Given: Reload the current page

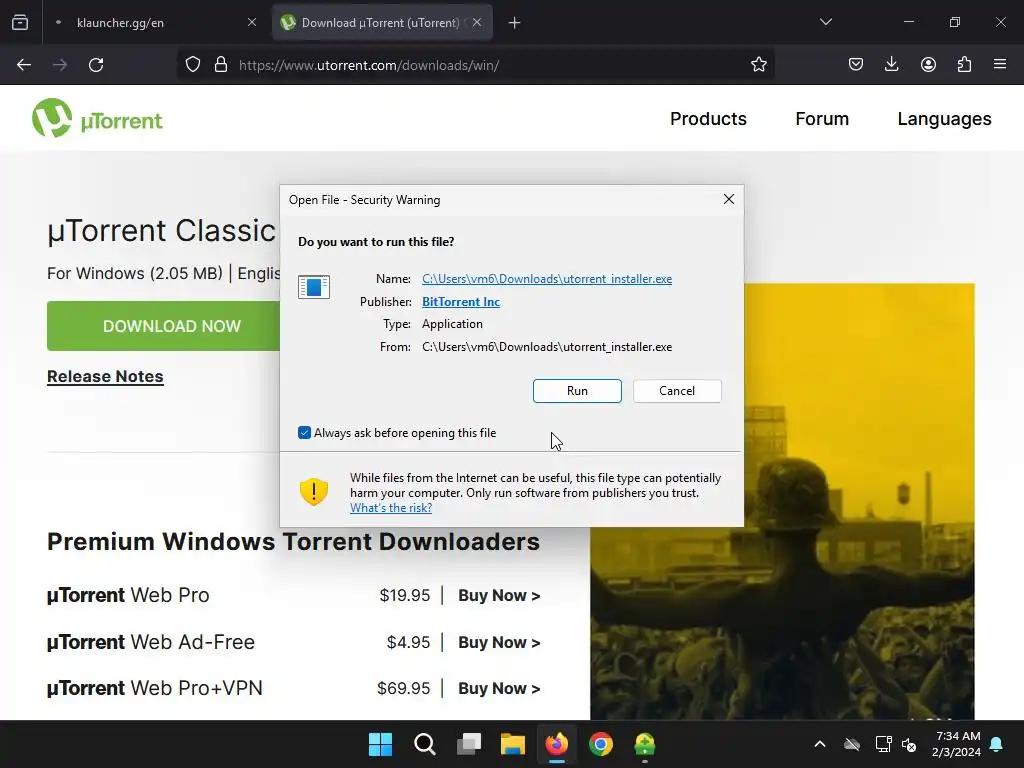Looking at the screenshot, I should [96, 65].
